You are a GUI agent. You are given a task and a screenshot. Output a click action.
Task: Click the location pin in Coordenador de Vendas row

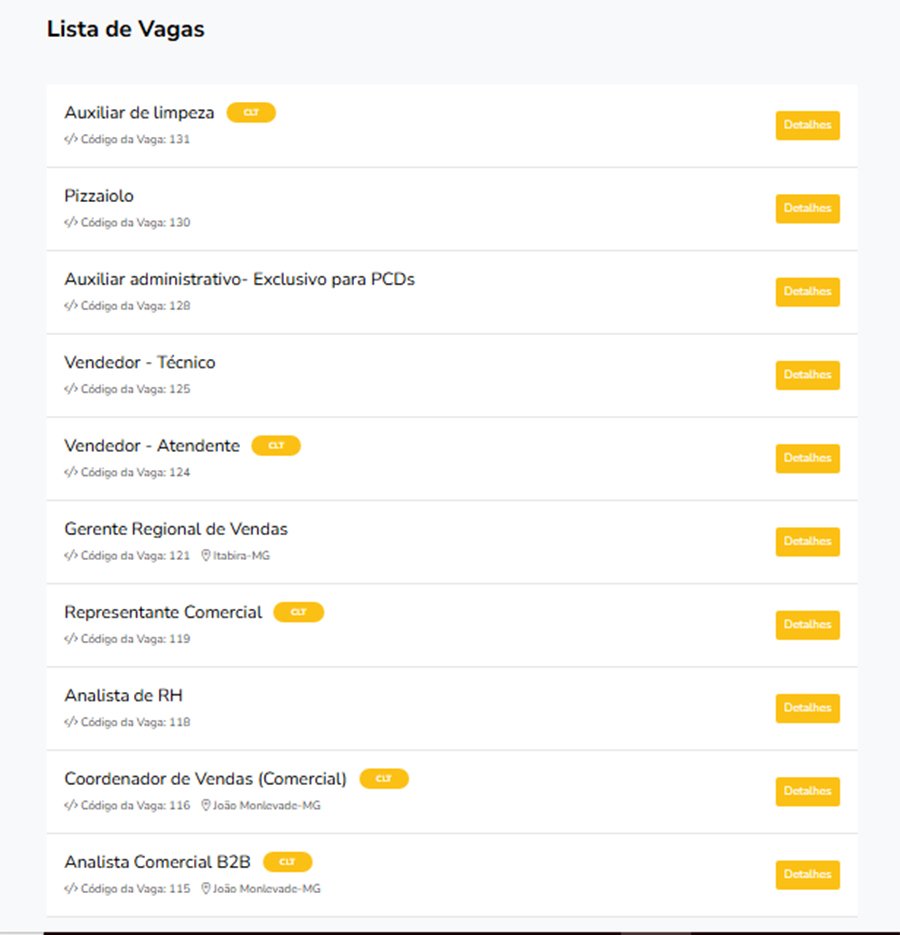coord(206,806)
